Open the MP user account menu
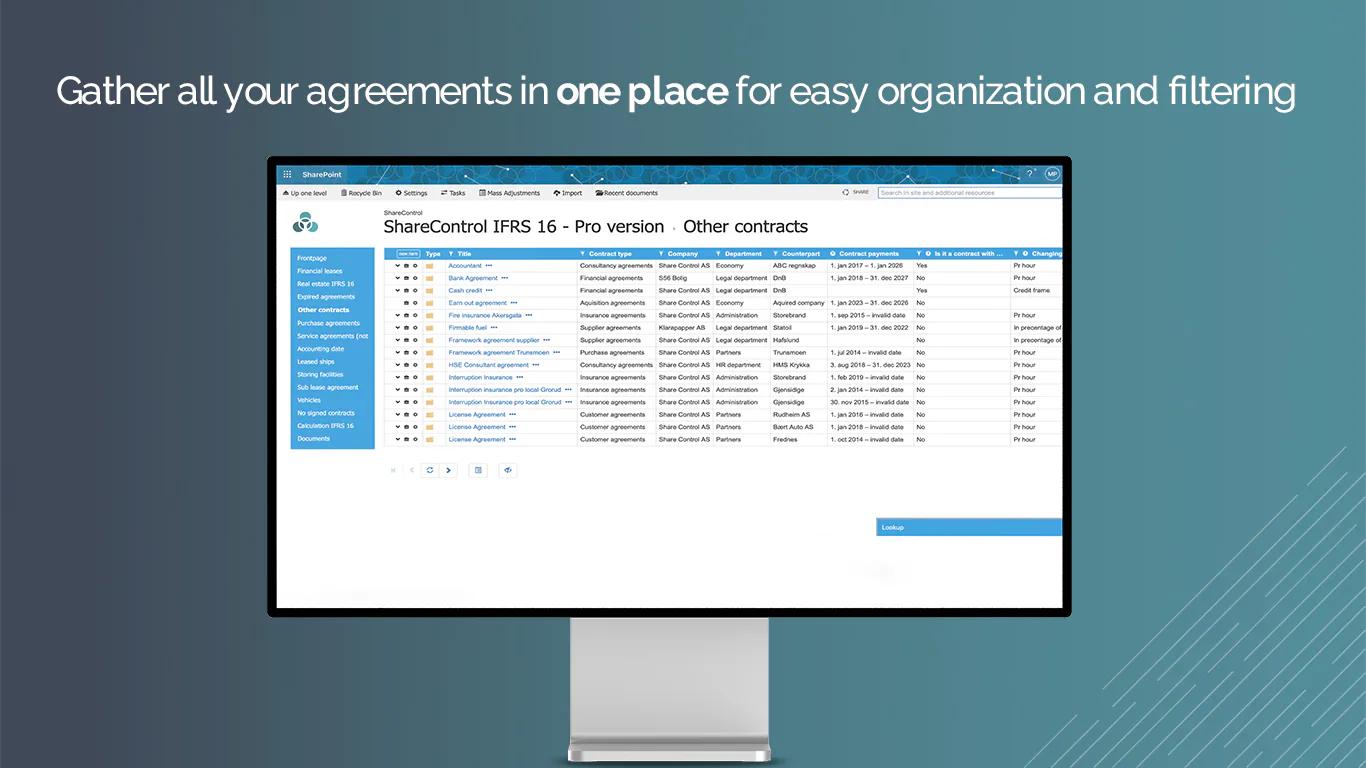 coord(1051,173)
